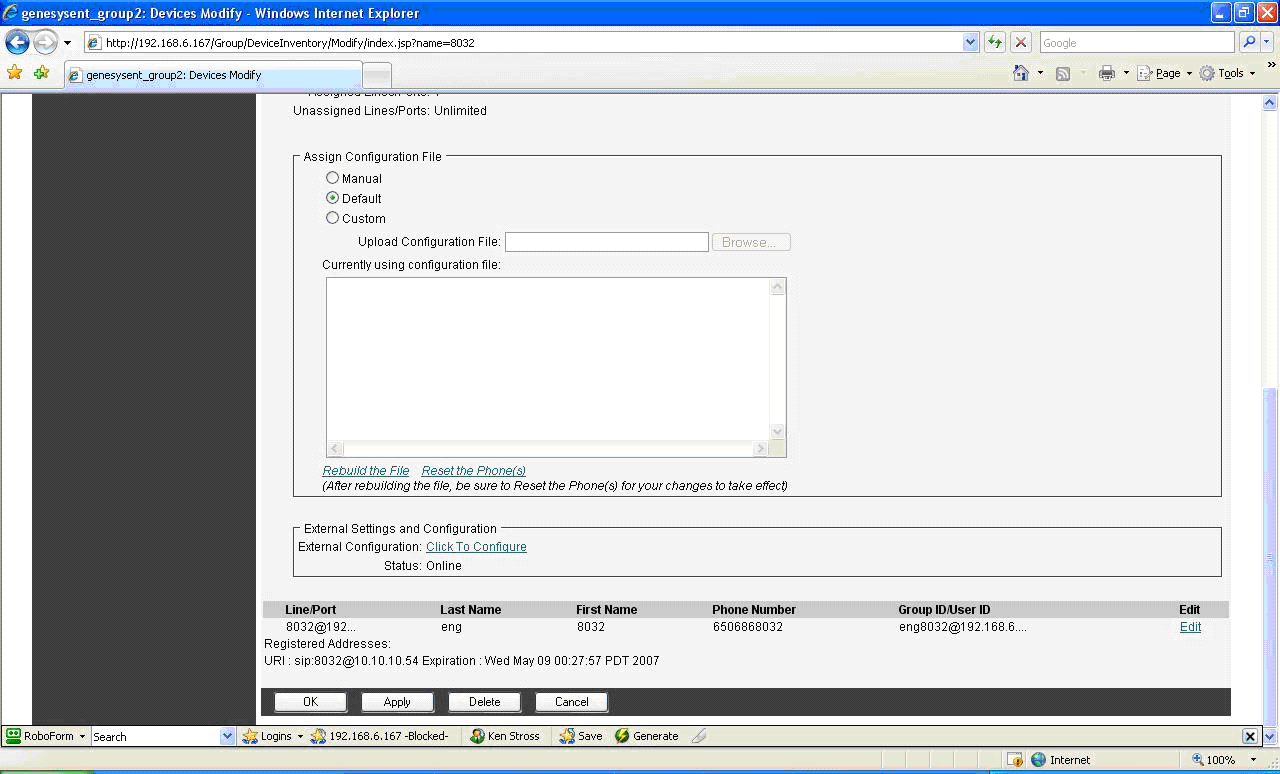Click the RoboForm Generate icon

coord(622,736)
